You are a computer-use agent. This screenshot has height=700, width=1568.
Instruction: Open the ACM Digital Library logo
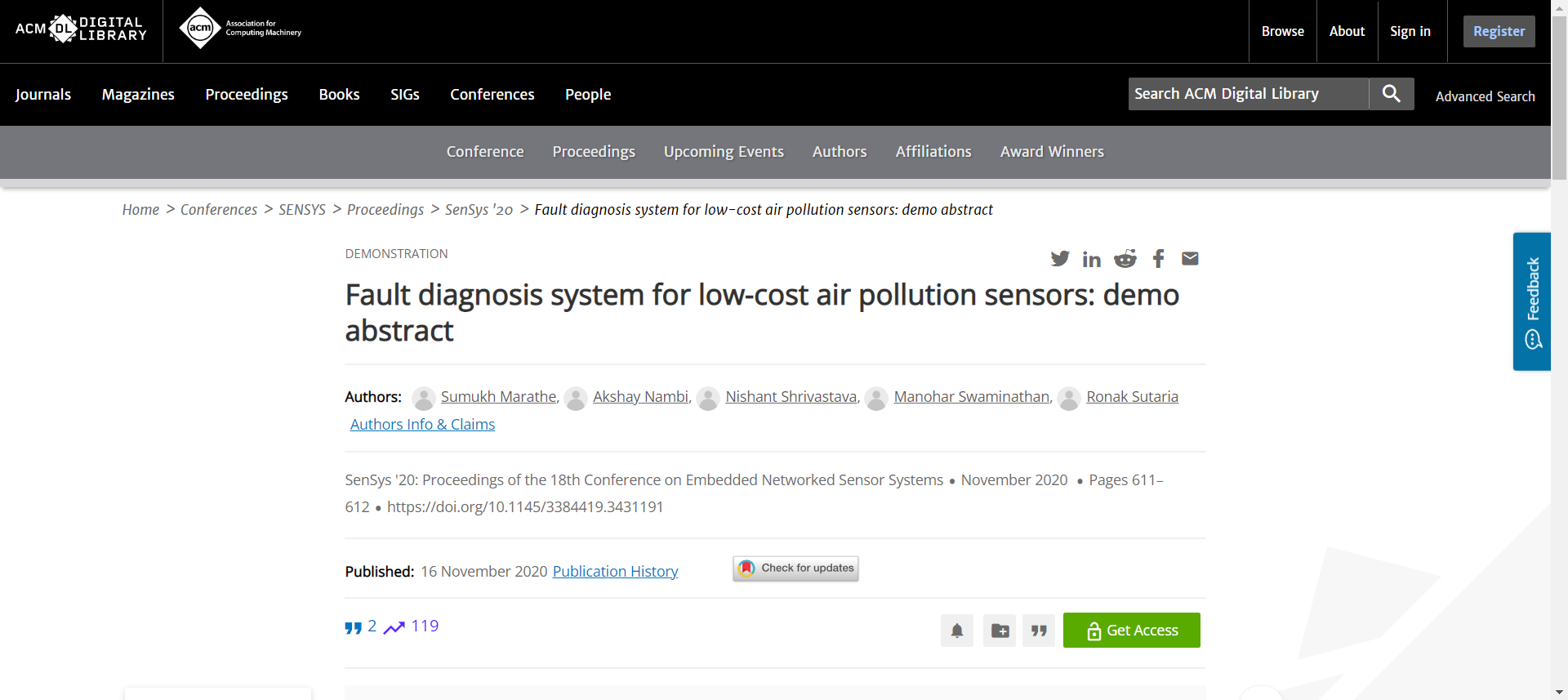click(x=81, y=29)
